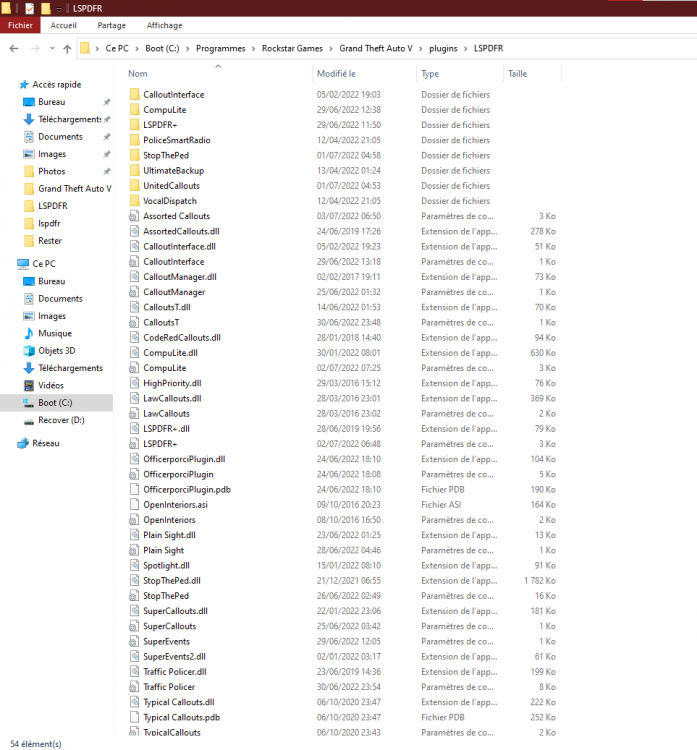The image size is (697, 750).
Task: Open 'Rester' folder in sidebar
Action: [x=50, y=241]
